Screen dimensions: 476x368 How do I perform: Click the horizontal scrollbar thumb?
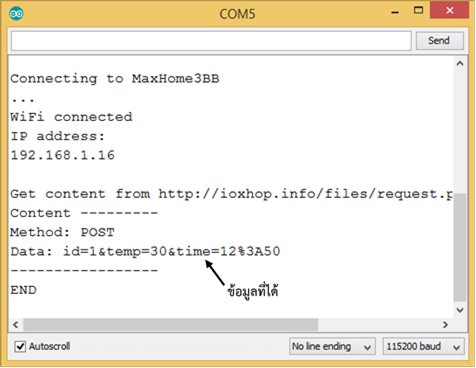170,324
